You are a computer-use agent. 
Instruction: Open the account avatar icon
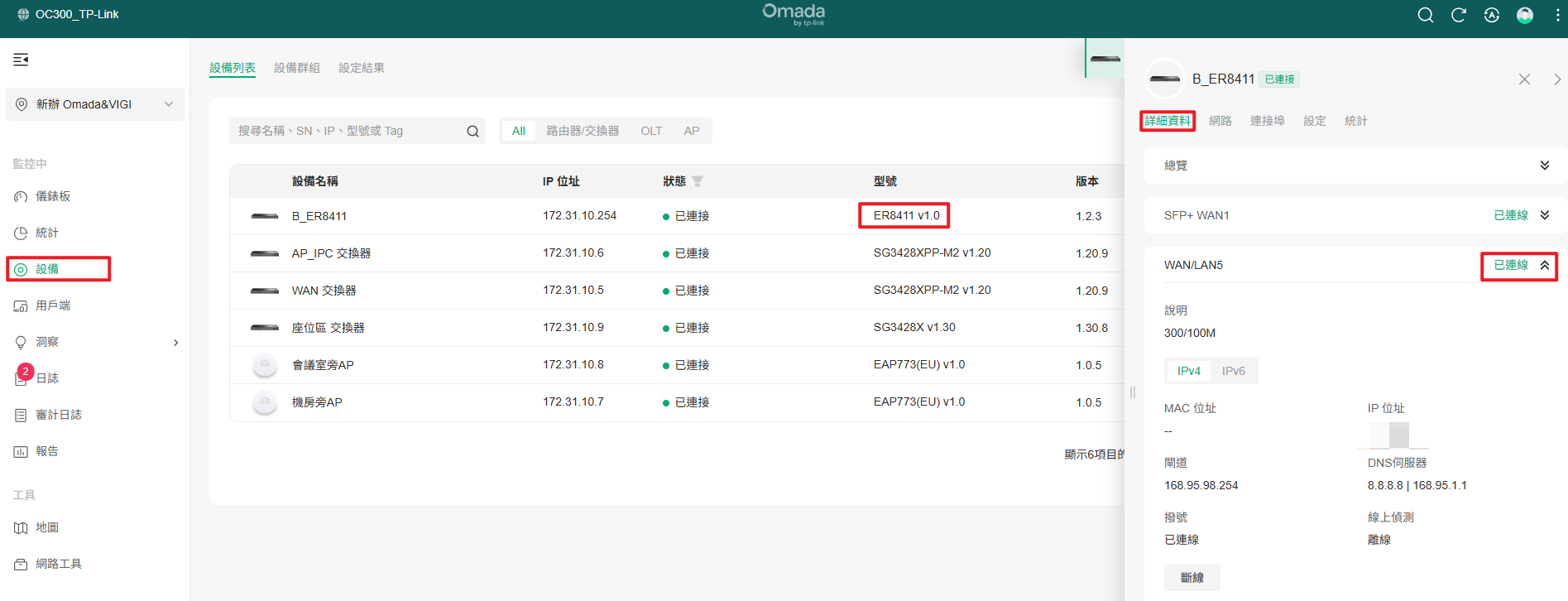1525,15
